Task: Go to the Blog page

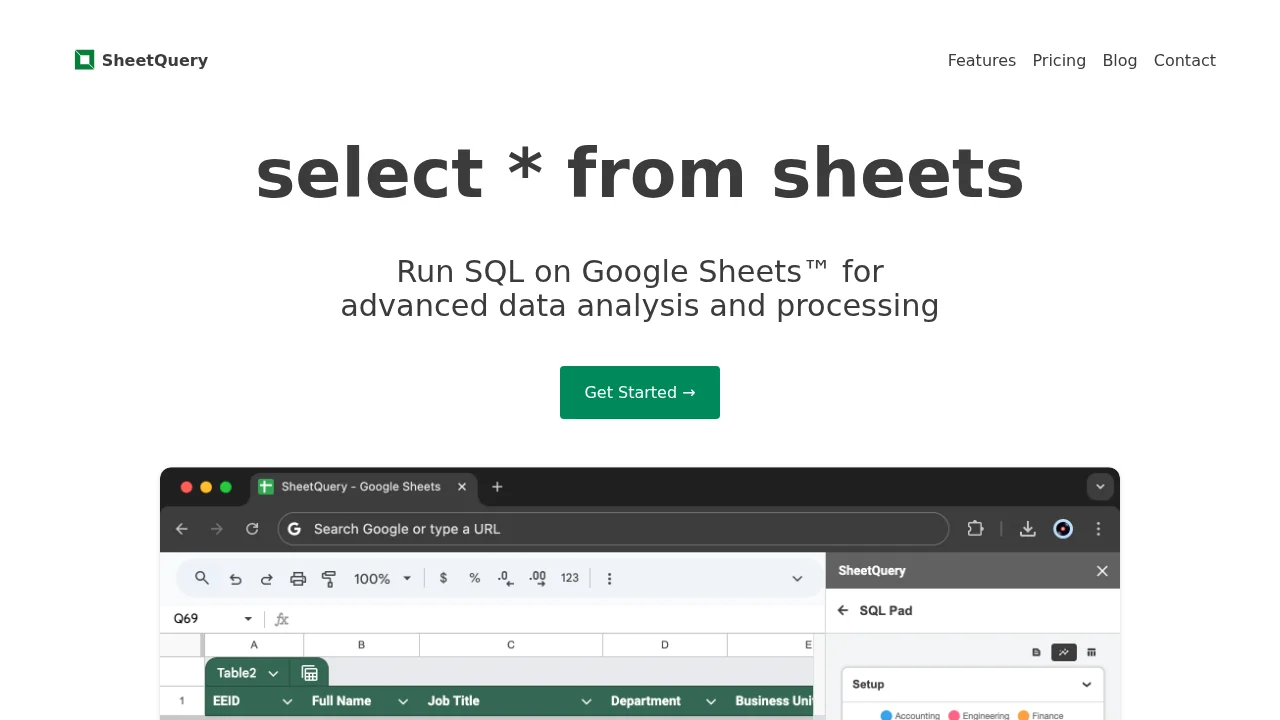Action: 1120,60
